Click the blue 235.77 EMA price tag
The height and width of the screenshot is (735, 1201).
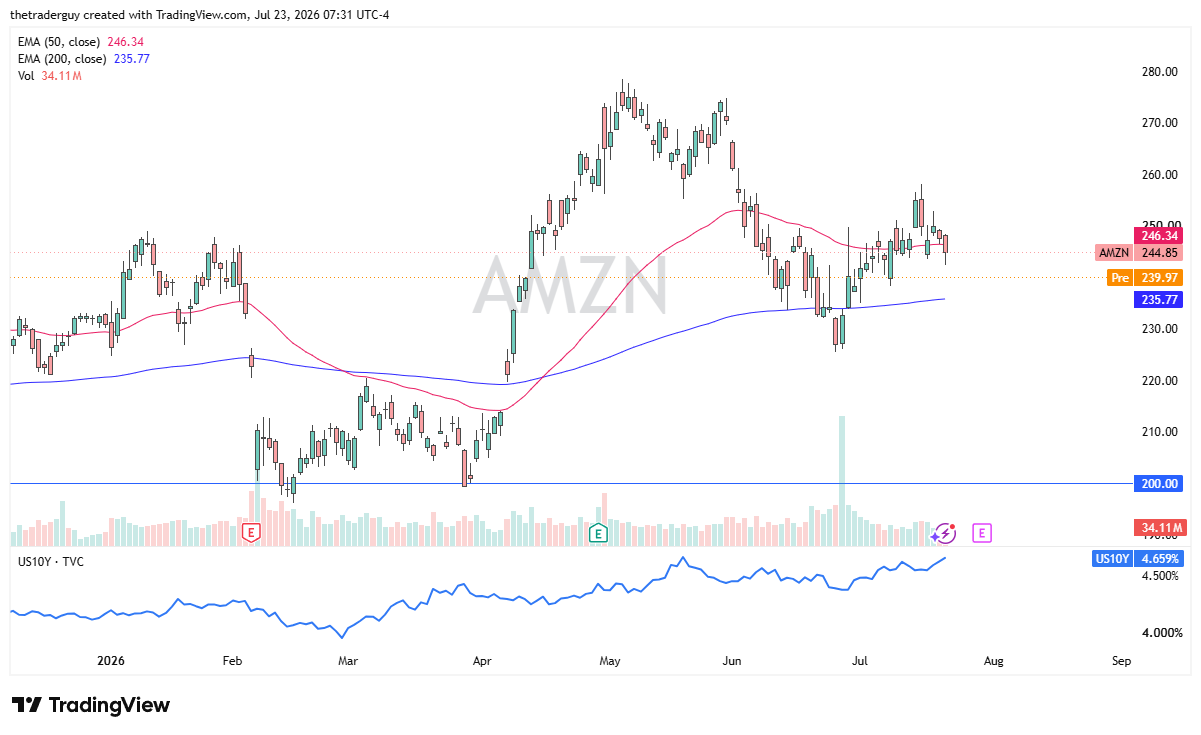[x=1158, y=299]
